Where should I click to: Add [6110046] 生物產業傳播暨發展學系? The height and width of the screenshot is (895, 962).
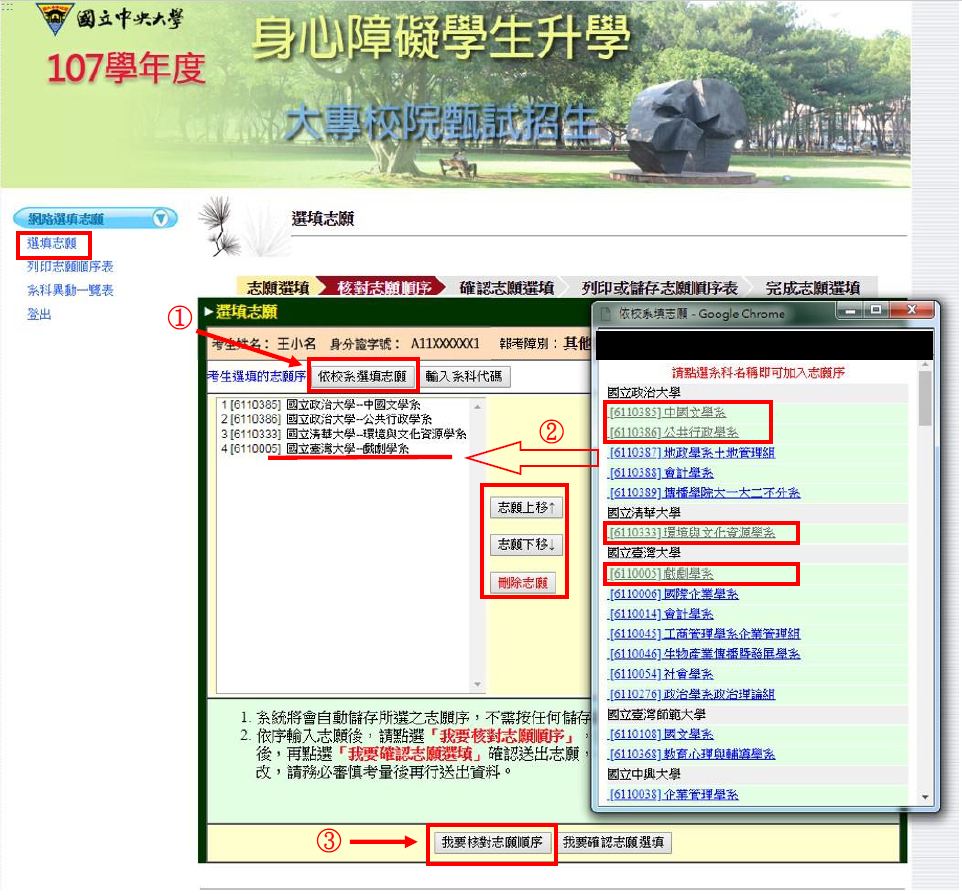704,654
